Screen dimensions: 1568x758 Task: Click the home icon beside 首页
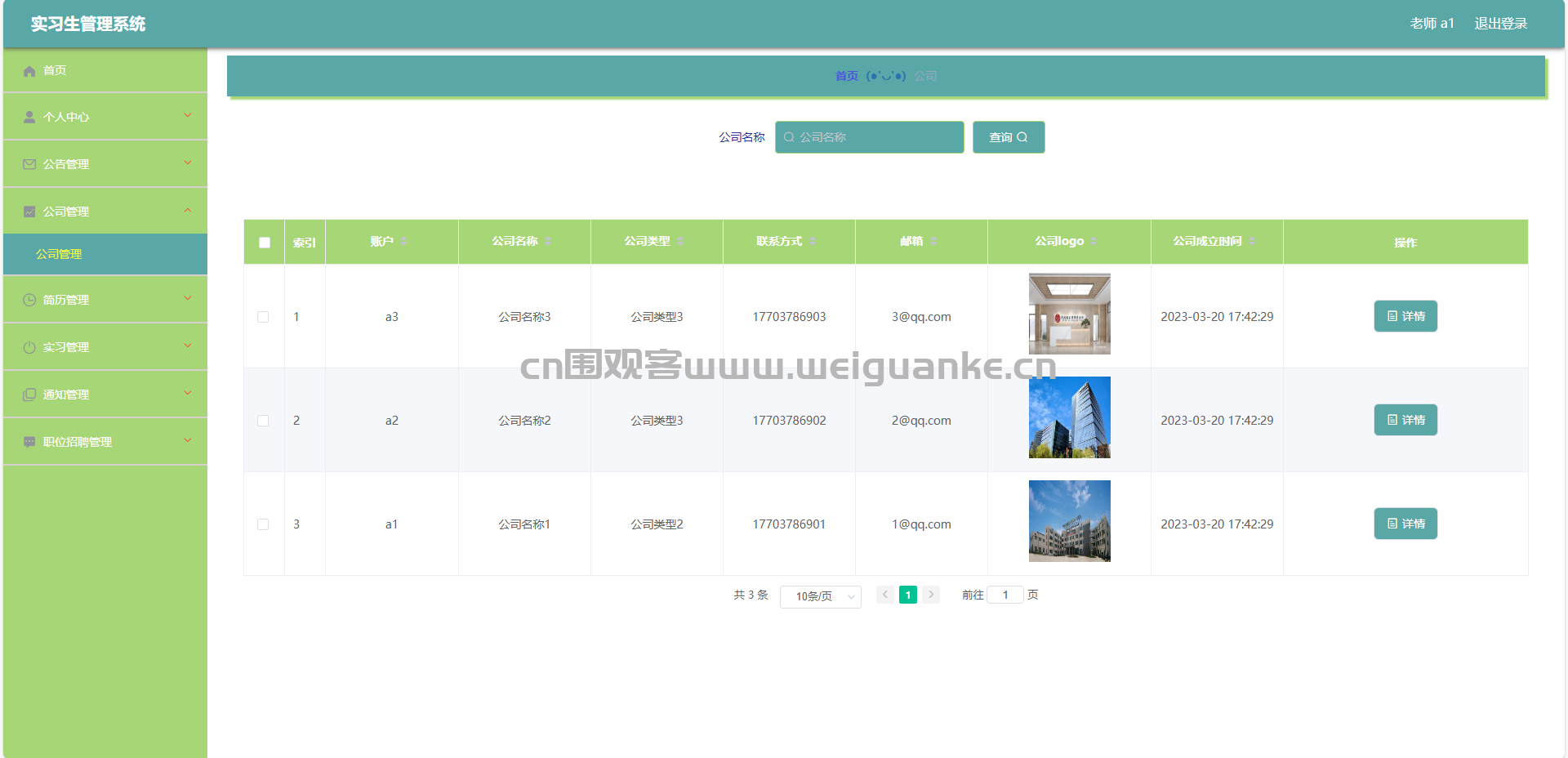pos(29,71)
